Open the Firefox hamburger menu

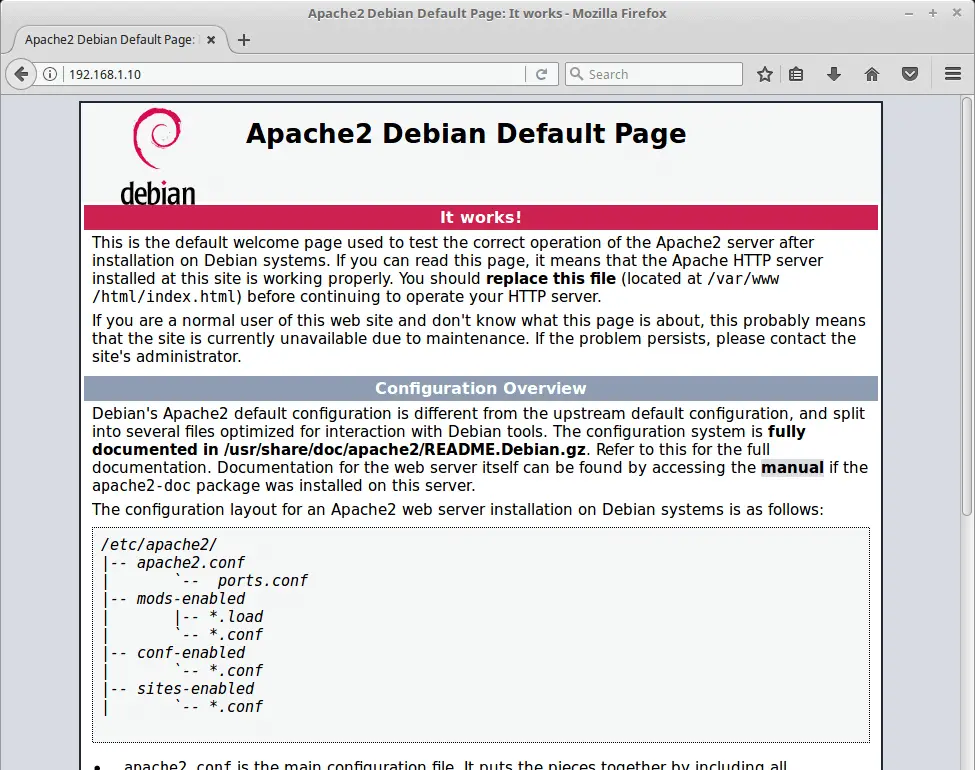[x=953, y=74]
